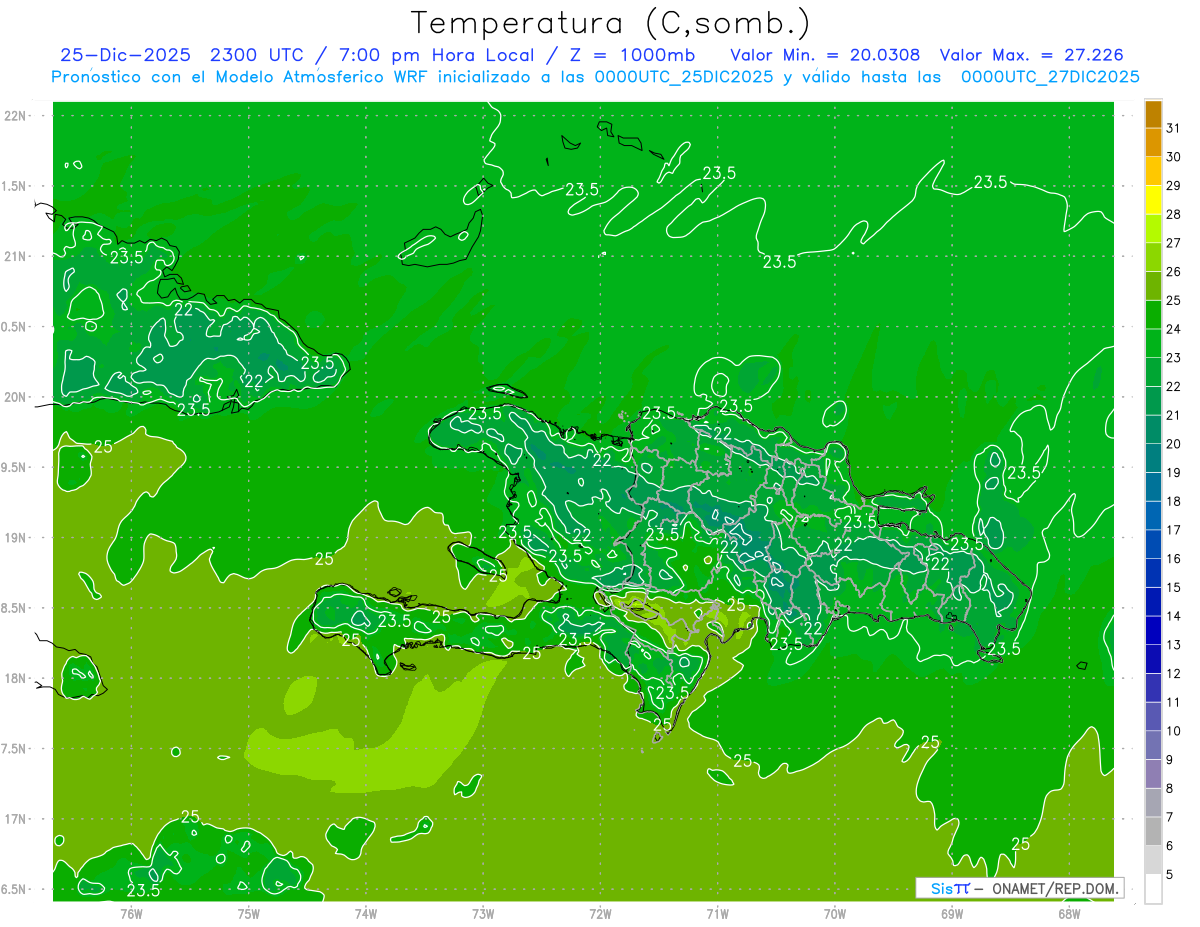
Task: Click the 18N latitude axis label
Action: [16, 678]
